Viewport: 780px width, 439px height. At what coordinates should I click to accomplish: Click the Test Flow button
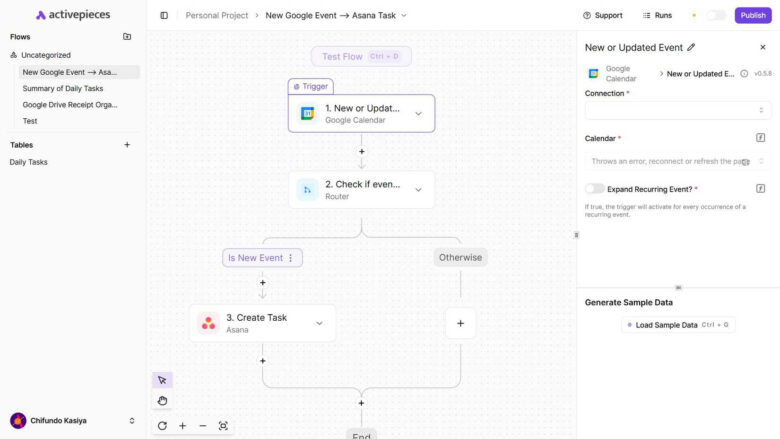point(361,57)
